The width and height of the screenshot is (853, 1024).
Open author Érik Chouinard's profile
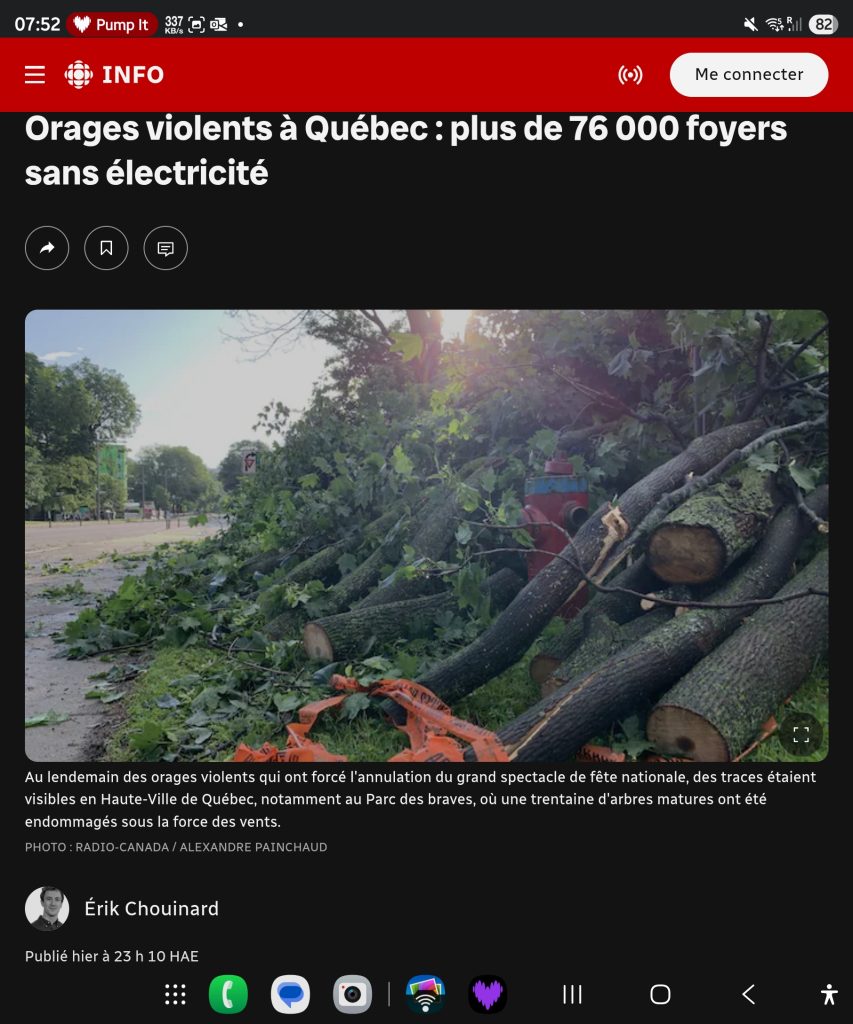pyautogui.click(x=152, y=908)
